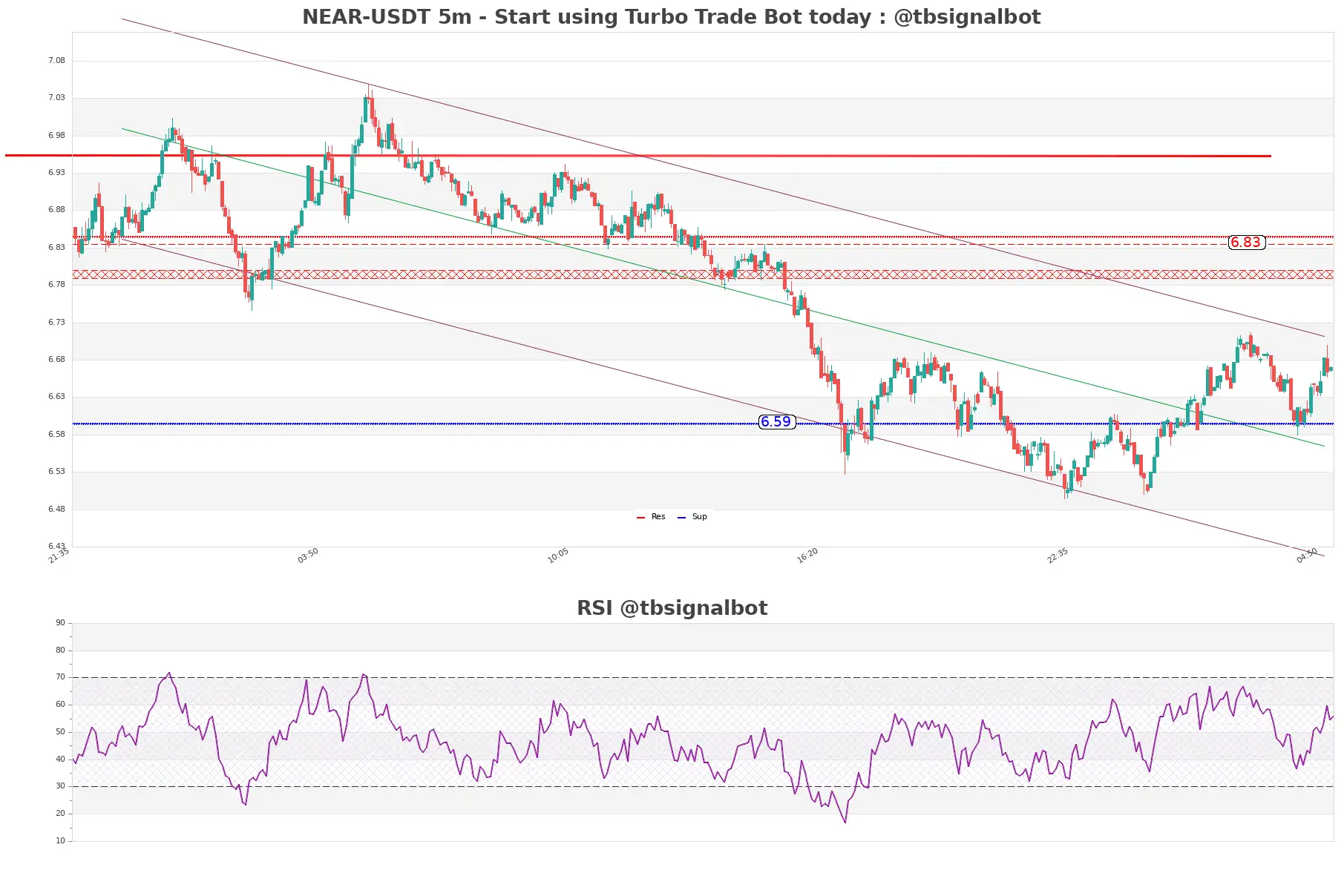This screenshot has width=1344, height=896.
Task: Click the red Res legend line marker
Action: (x=640, y=518)
